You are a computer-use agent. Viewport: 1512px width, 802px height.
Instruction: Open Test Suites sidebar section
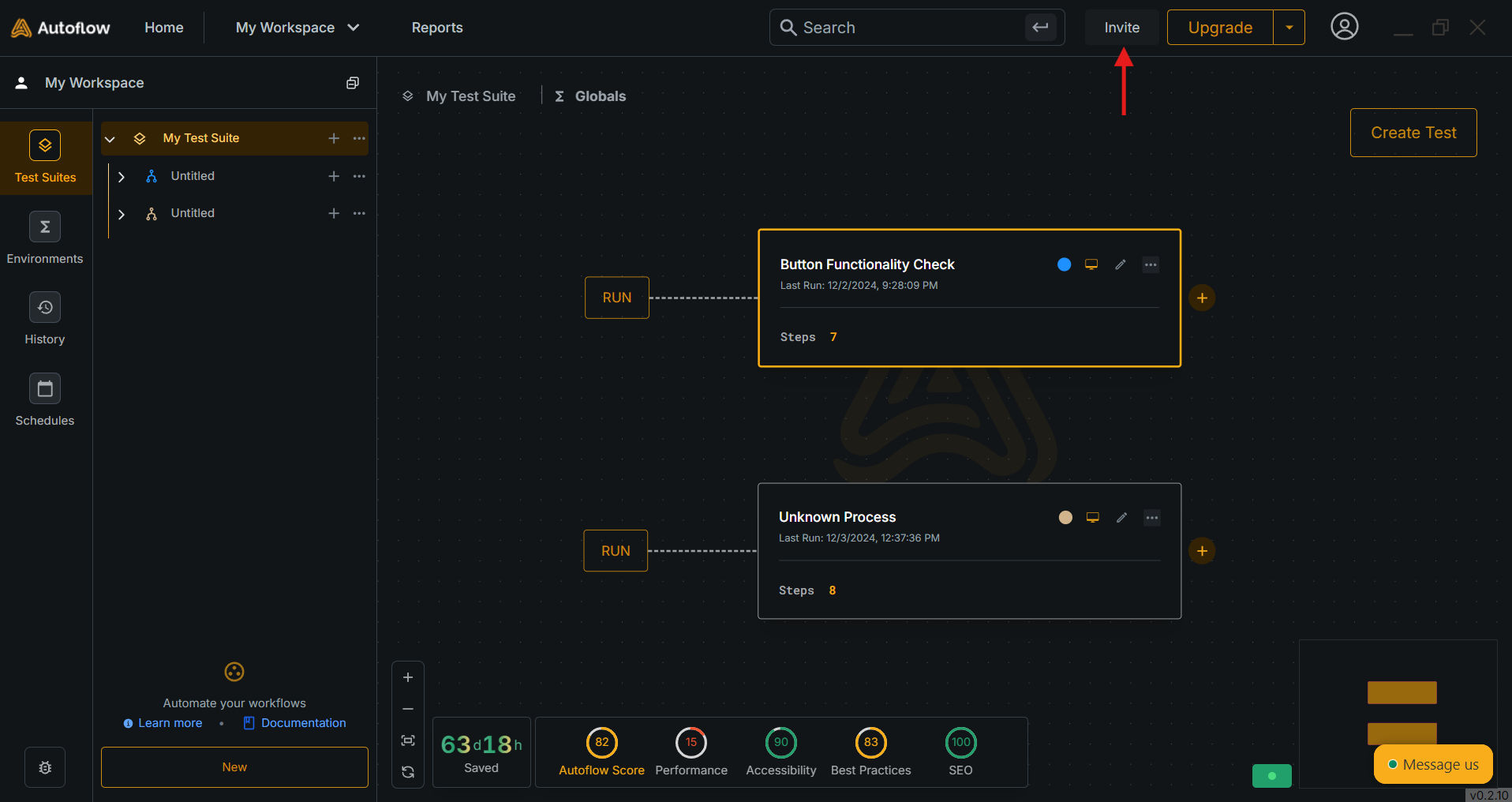tap(45, 158)
